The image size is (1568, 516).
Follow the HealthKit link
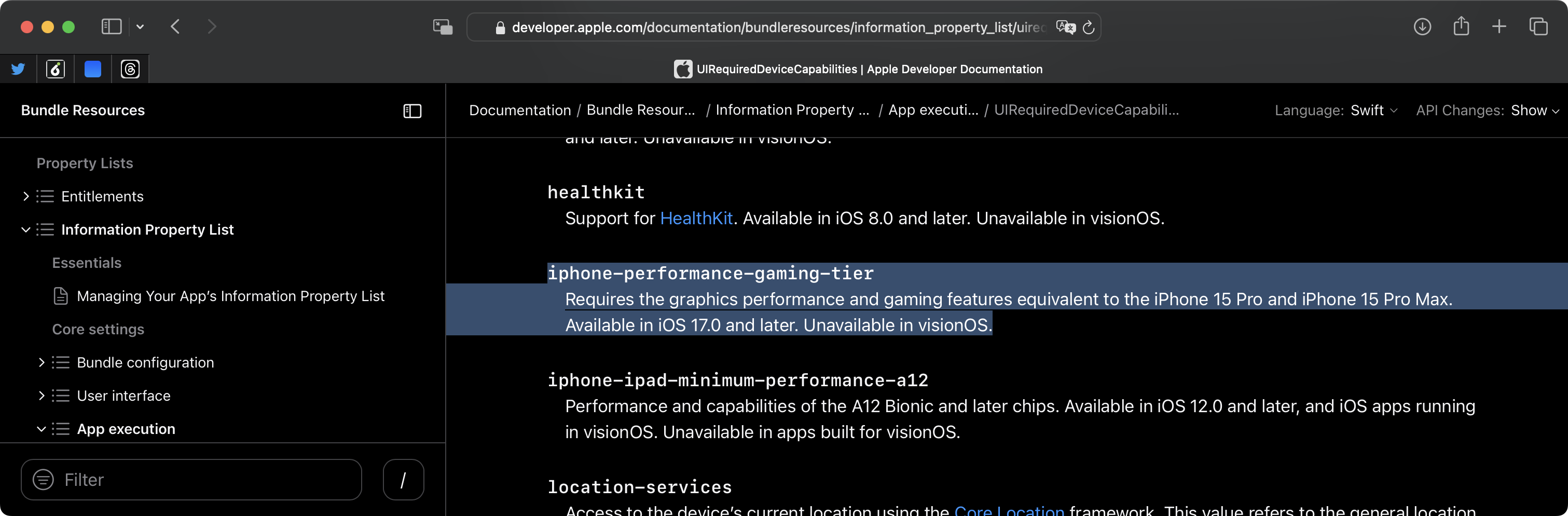696,218
